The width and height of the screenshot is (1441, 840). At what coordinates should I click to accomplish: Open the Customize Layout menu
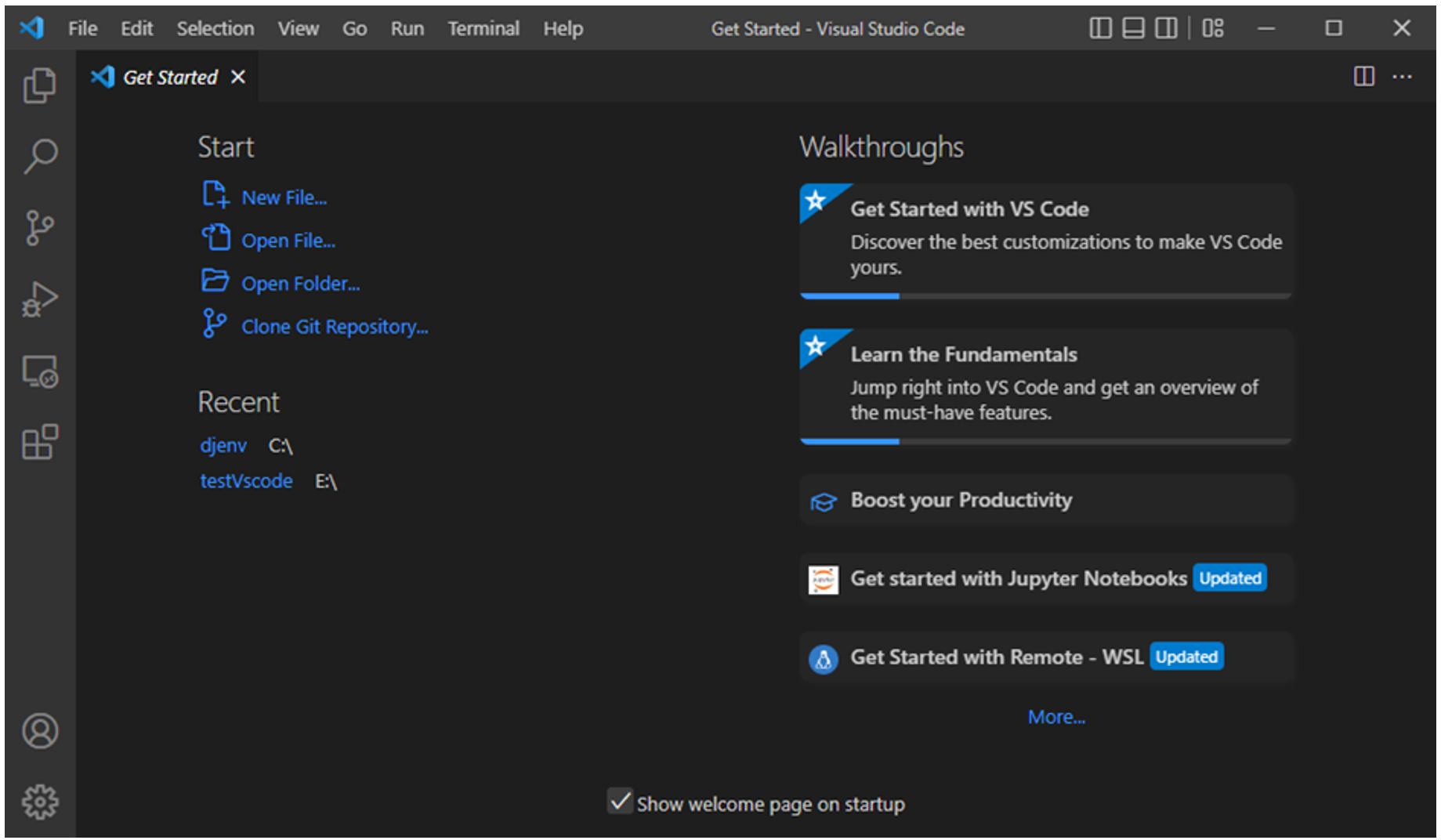(1213, 29)
